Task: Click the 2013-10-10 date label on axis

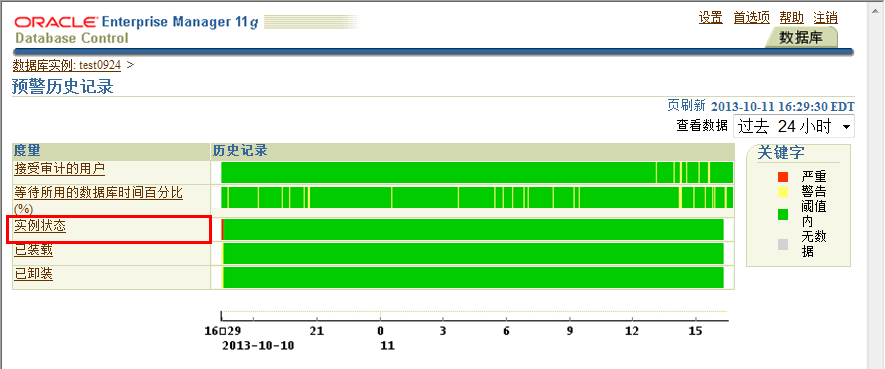Action: point(258,346)
